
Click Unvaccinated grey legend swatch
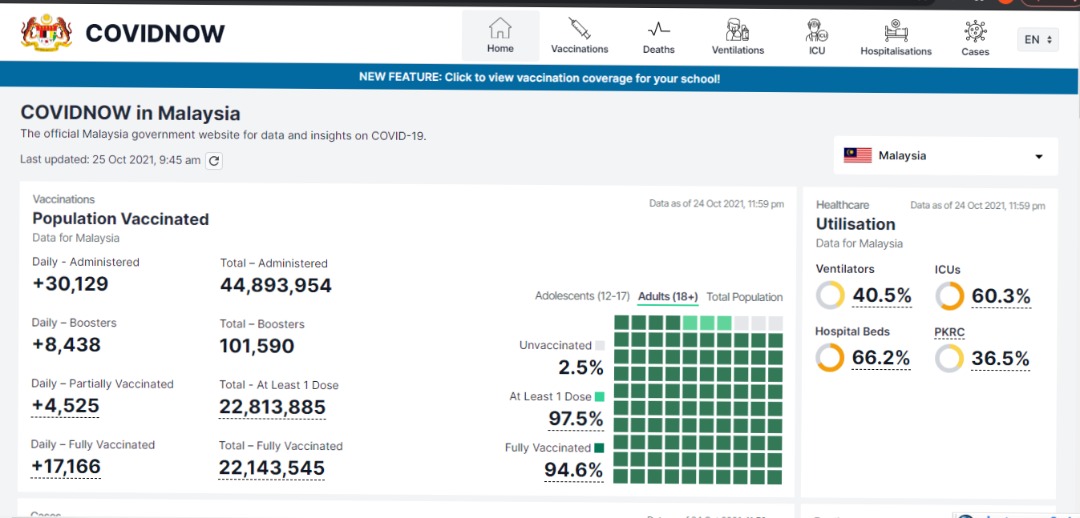point(599,346)
